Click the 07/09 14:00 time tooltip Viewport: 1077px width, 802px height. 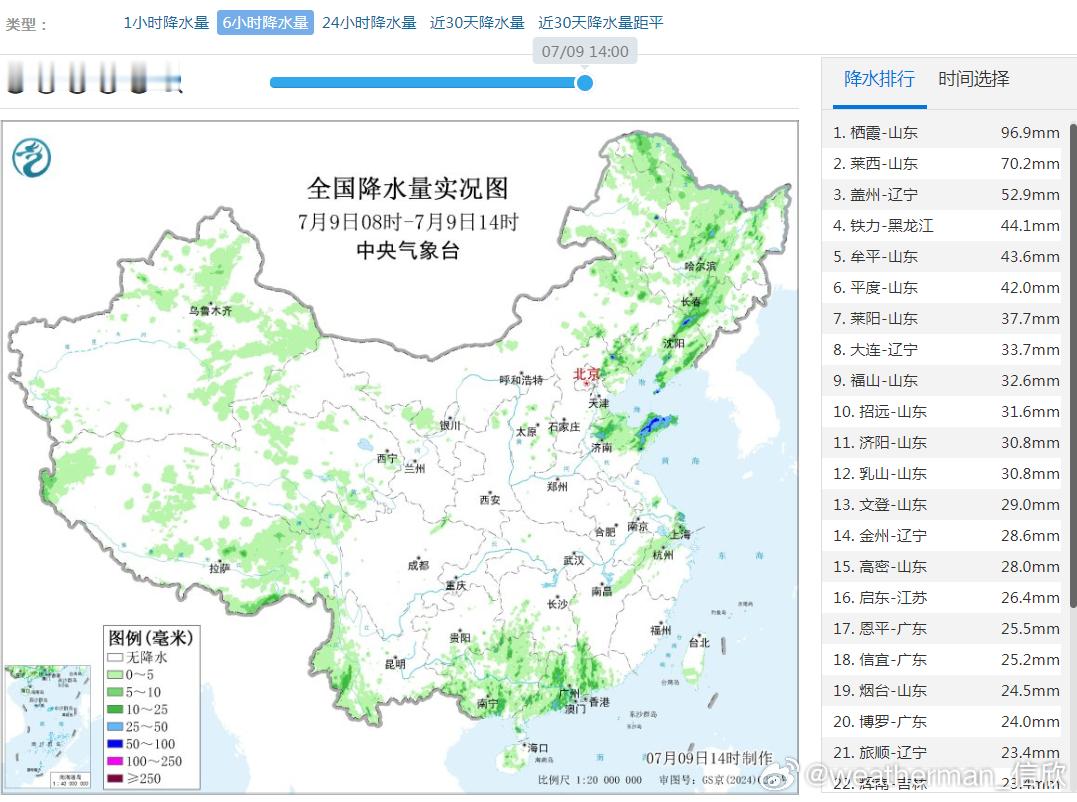tap(585, 51)
